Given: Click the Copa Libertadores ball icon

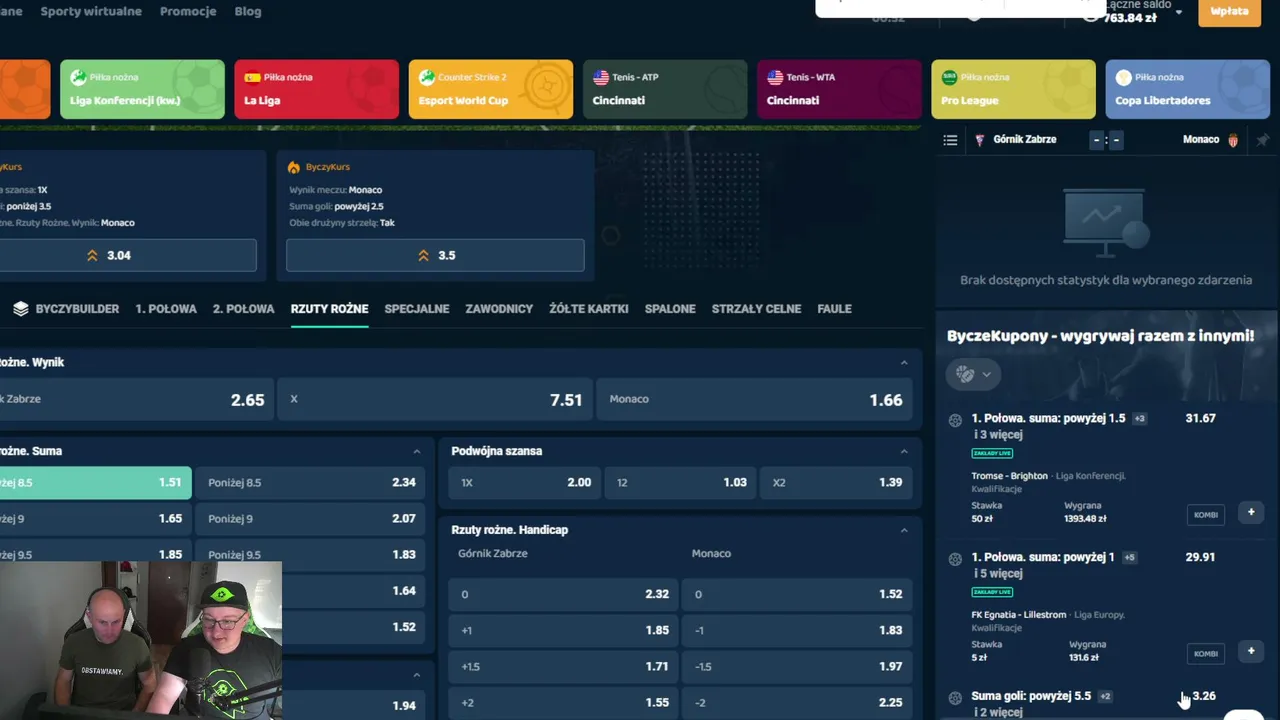Looking at the screenshot, I should coord(1124,77).
